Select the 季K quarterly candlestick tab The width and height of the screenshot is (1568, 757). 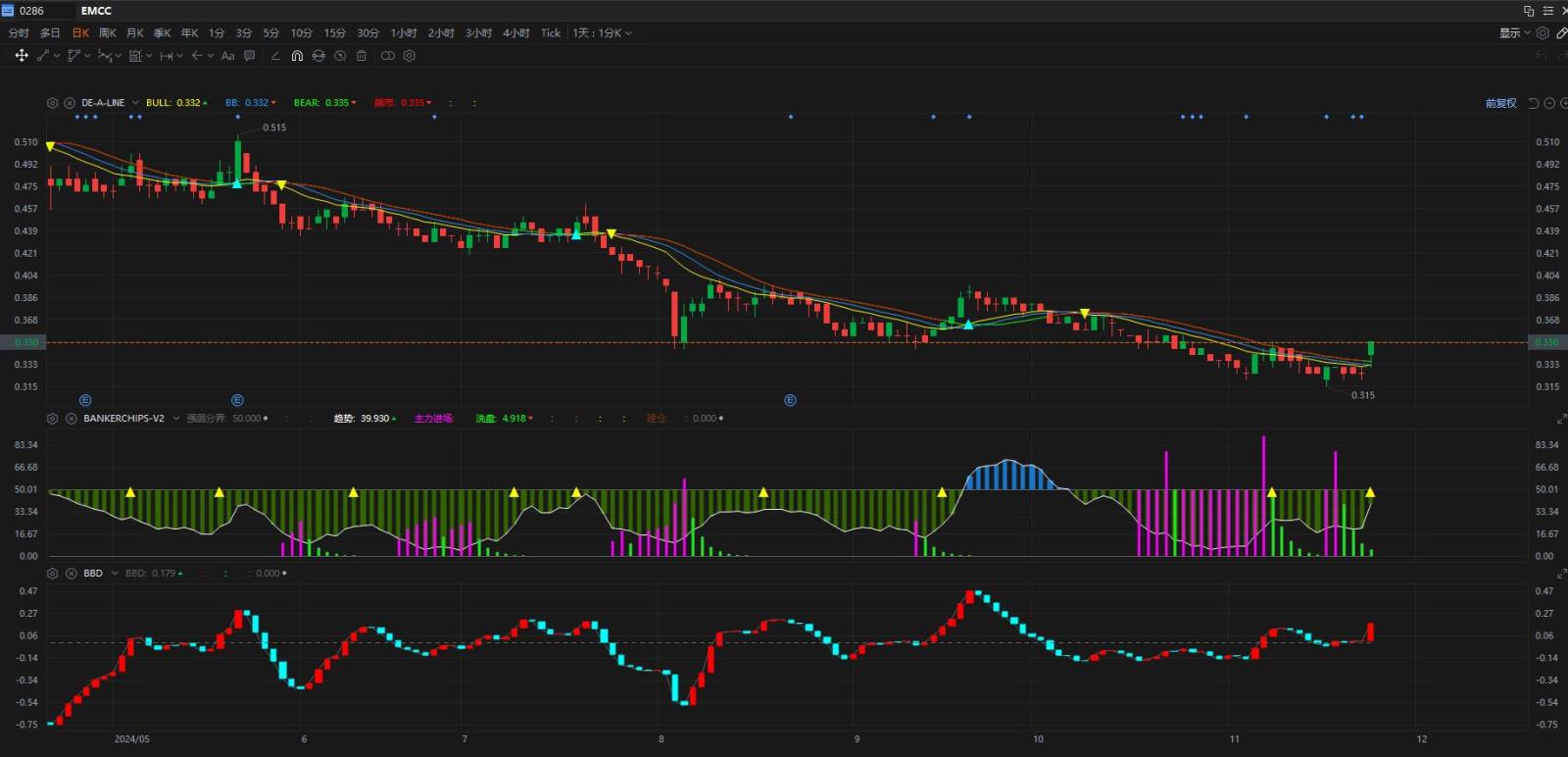pyautogui.click(x=163, y=33)
